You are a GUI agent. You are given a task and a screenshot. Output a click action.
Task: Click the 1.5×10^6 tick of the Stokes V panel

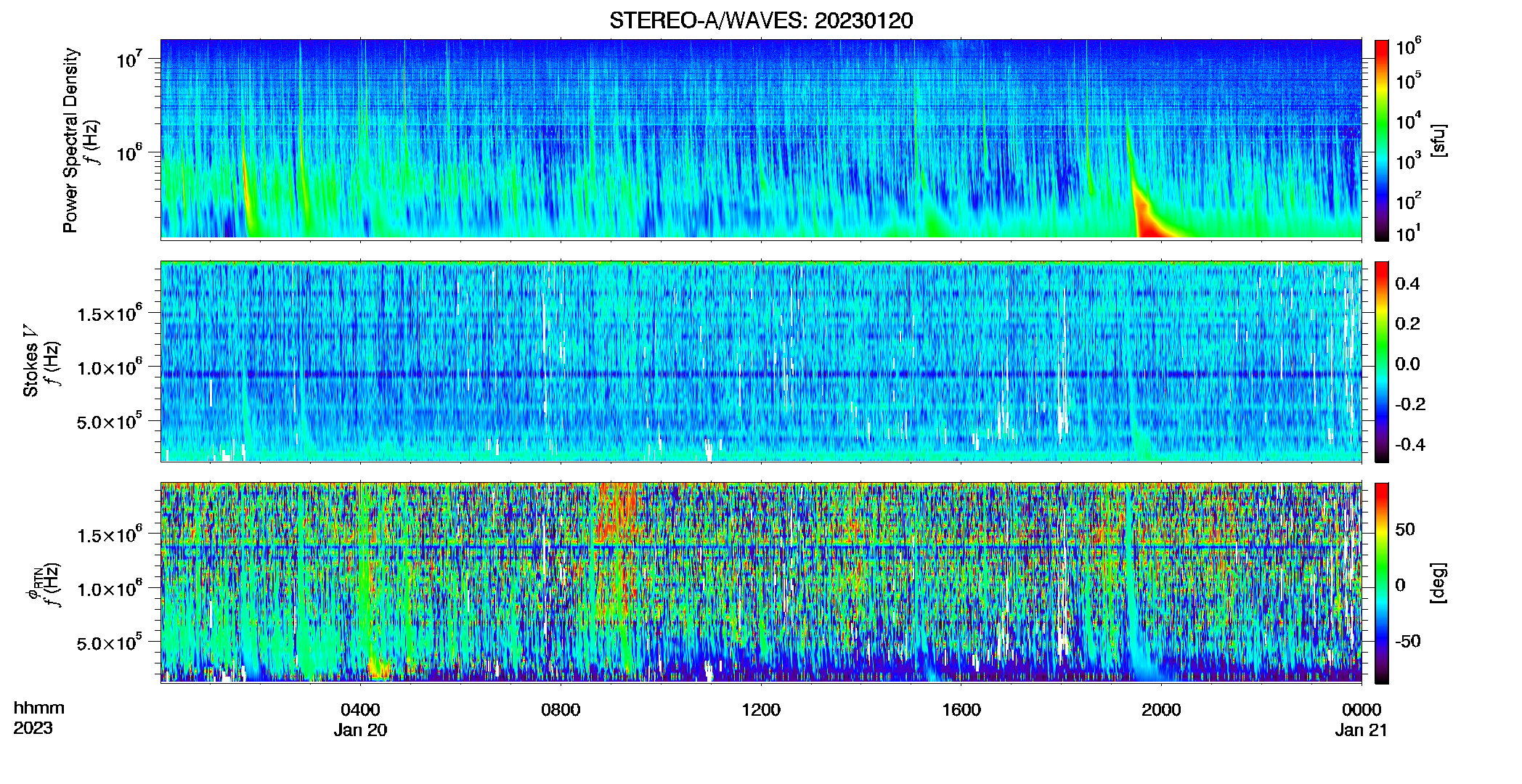coord(110,313)
